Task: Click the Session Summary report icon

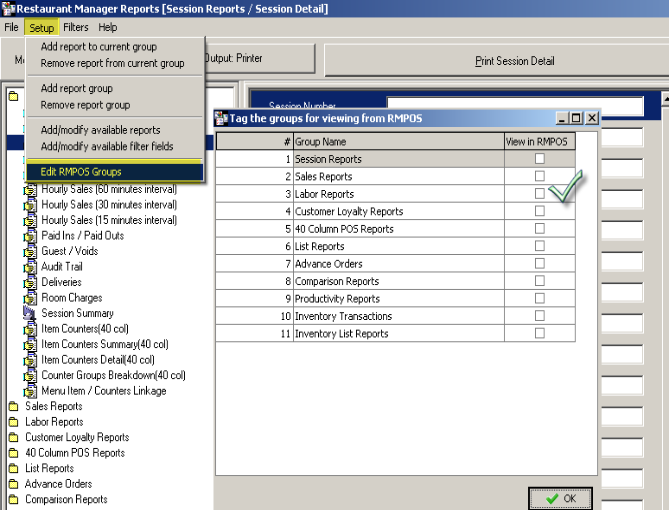Action: [29, 313]
